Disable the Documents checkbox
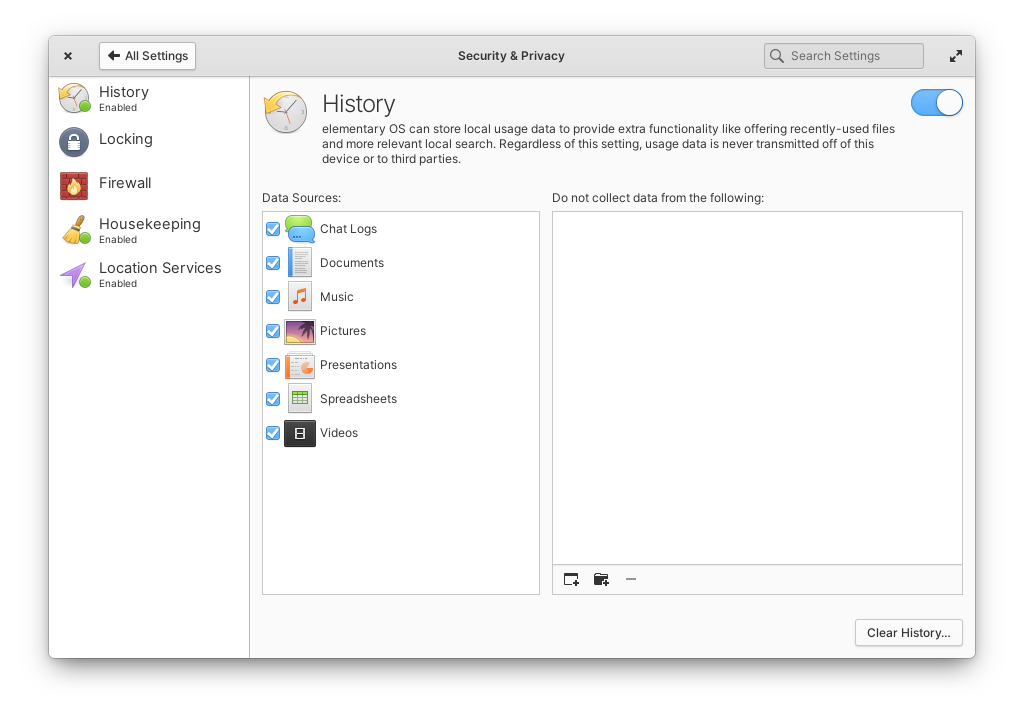Image resolution: width=1024 pixels, height=720 pixels. coord(272,263)
